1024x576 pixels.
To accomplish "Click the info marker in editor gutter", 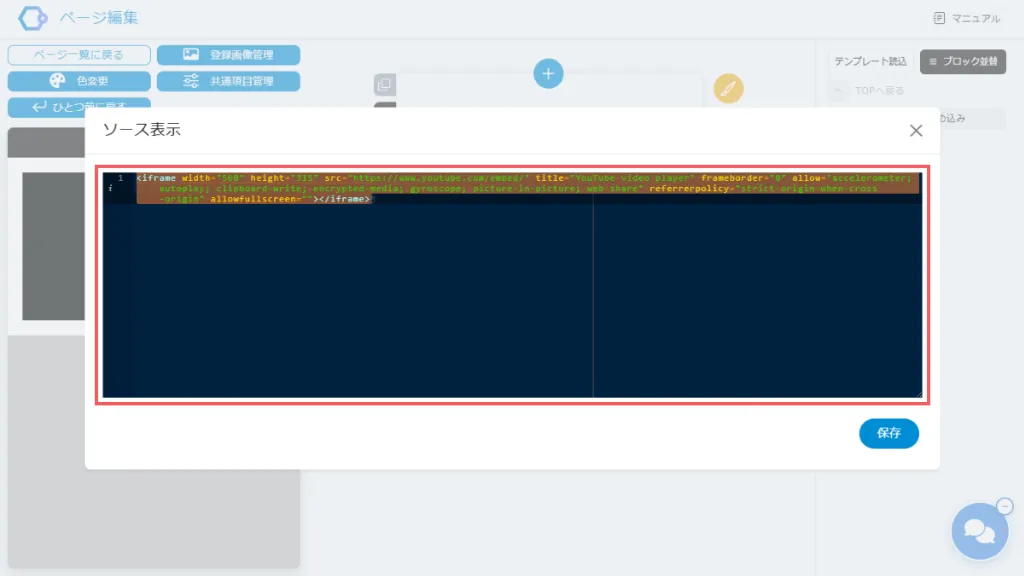I will (111, 188).
